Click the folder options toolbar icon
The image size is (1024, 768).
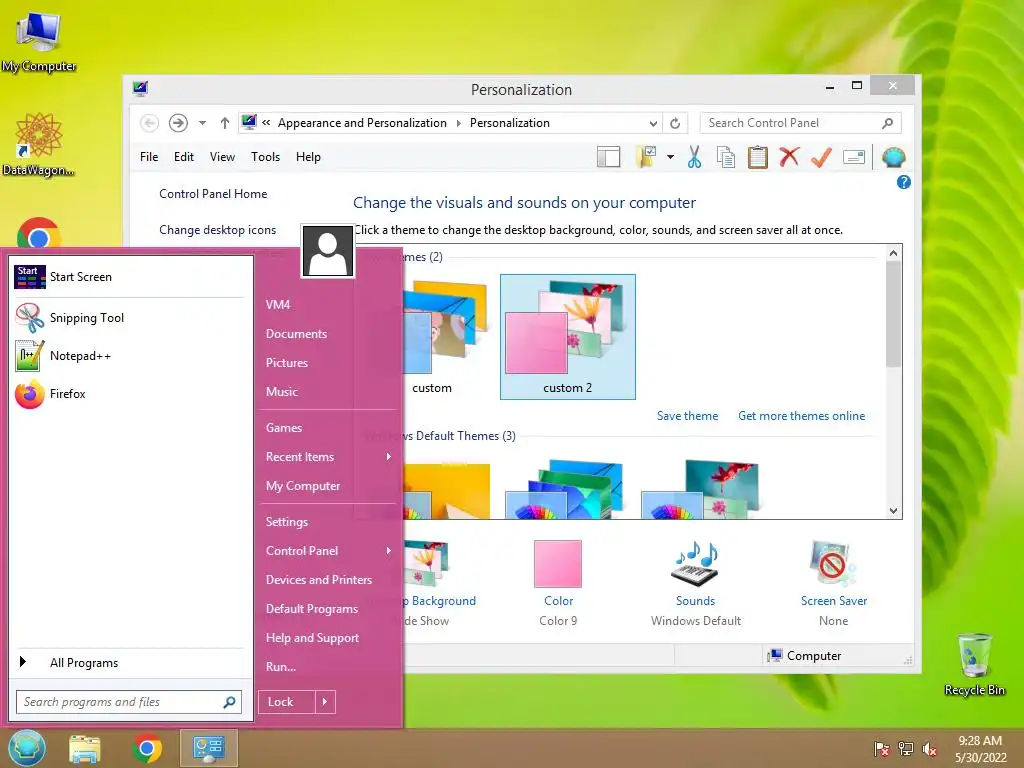[646, 157]
